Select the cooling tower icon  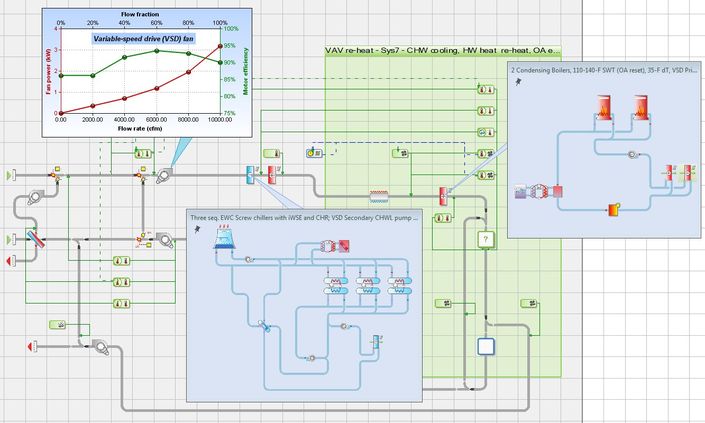(x=223, y=237)
